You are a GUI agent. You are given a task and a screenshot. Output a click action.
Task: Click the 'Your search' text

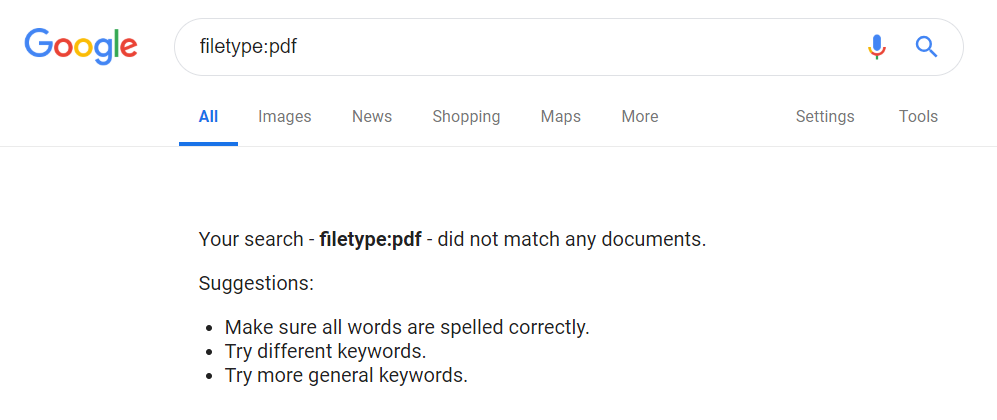click(x=250, y=240)
